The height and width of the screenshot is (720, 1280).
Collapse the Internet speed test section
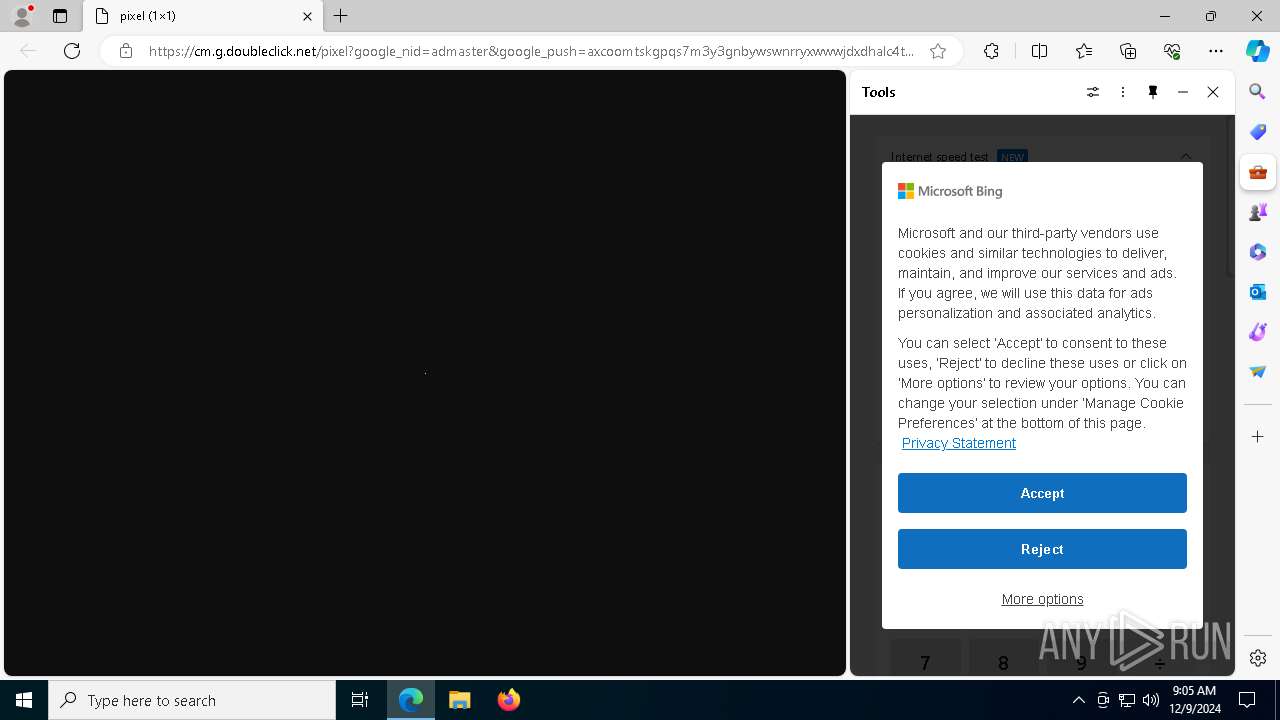pos(1186,156)
